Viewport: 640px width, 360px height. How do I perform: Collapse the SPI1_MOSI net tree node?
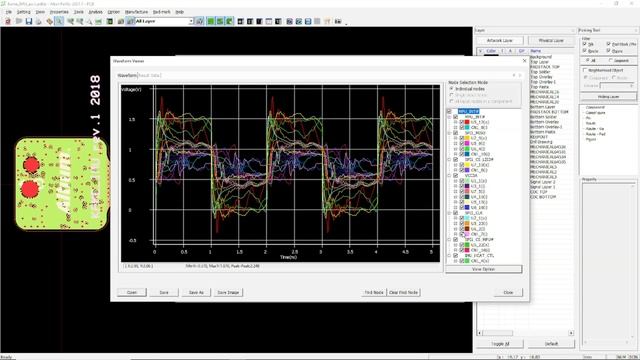click(450, 133)
